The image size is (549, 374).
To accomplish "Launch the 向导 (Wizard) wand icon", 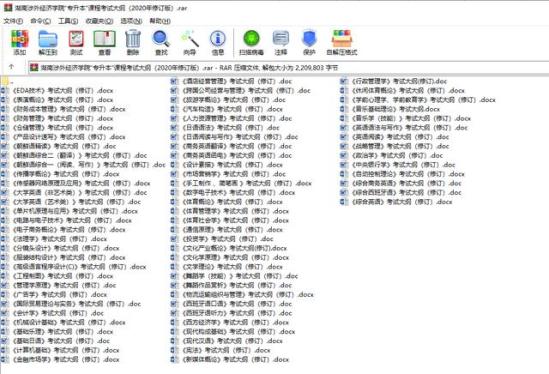I will pos(189,43).
